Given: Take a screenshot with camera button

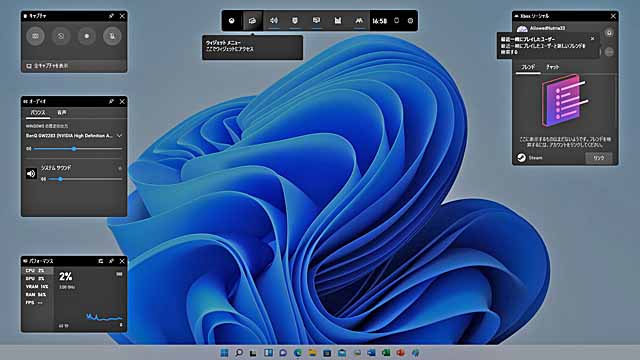Looking at the screenshot, I should pyautogui.click(x=36, y=36).
